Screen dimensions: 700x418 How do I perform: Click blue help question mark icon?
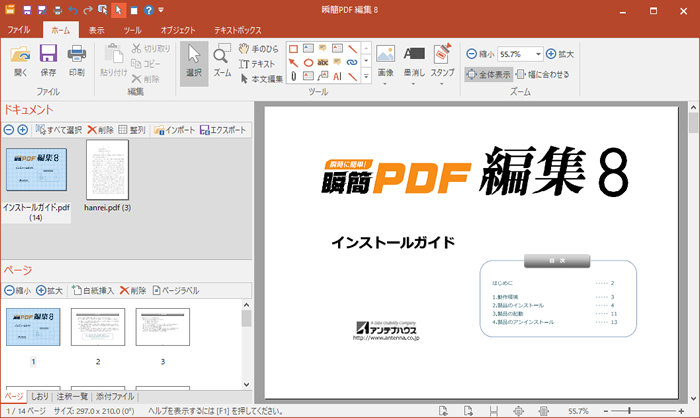point(149,10)
